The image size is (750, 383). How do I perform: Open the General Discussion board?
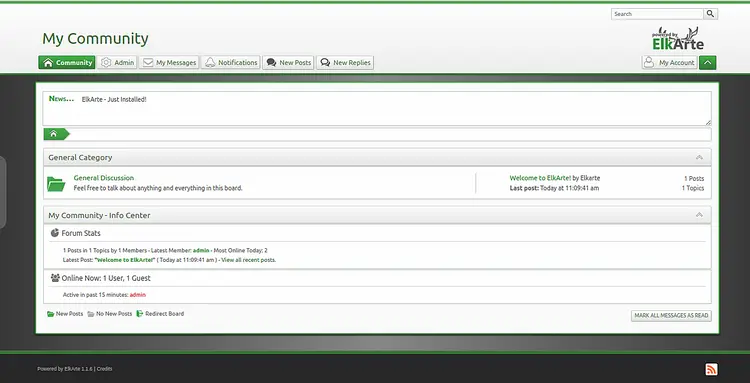tap(104, 178)
